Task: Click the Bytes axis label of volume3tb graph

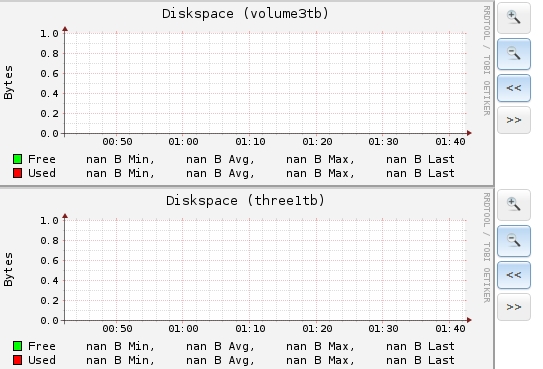Action: pyautogui.click(x=8, y=82)
